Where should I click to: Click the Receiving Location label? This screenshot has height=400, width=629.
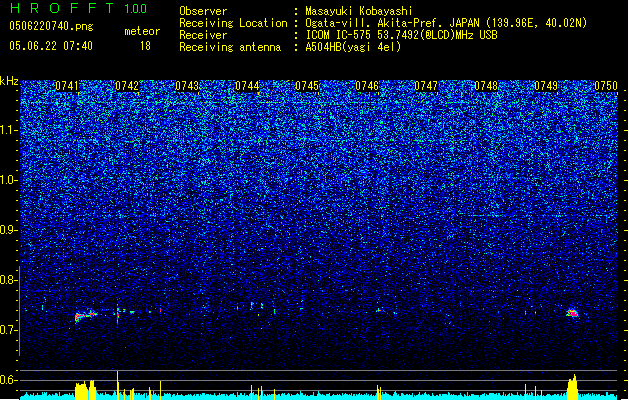pyautogui.click(x=233, y=23)
